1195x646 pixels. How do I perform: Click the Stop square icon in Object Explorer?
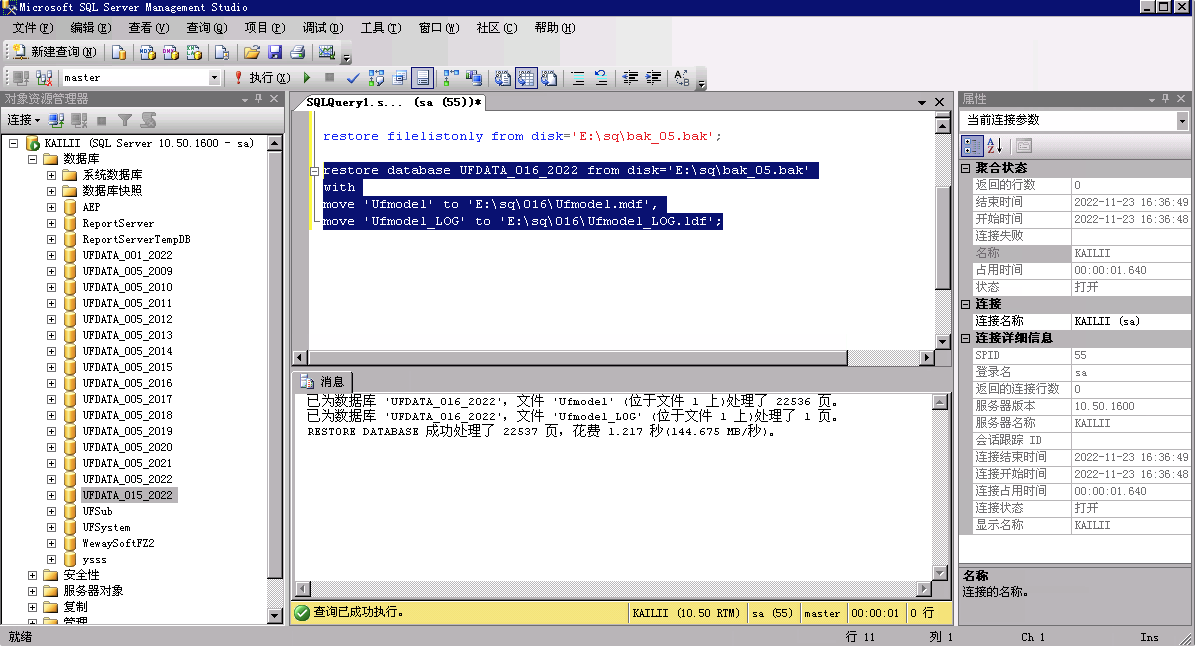(x=101, y=120)
